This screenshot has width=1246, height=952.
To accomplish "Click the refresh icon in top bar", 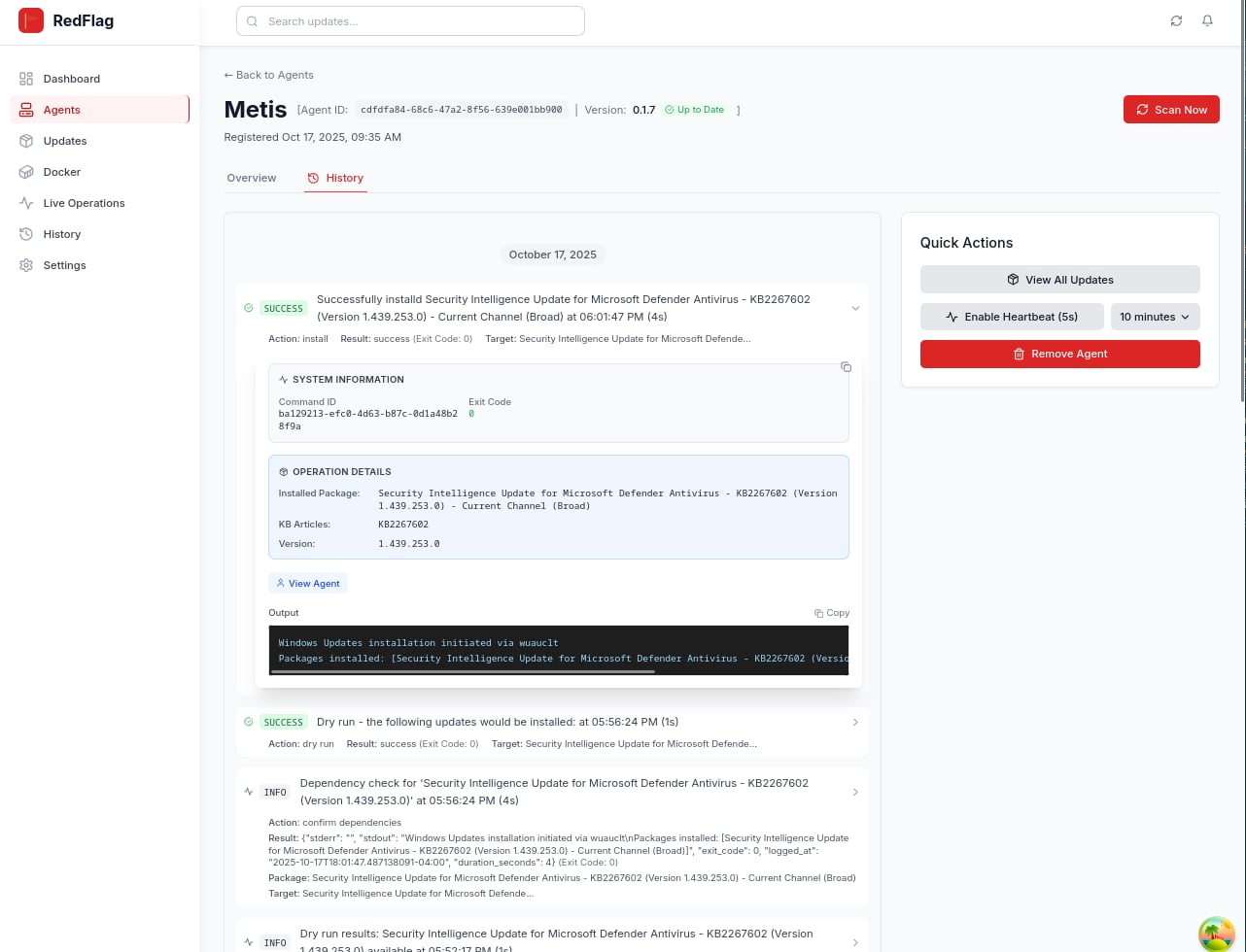I will (1176, 20).
